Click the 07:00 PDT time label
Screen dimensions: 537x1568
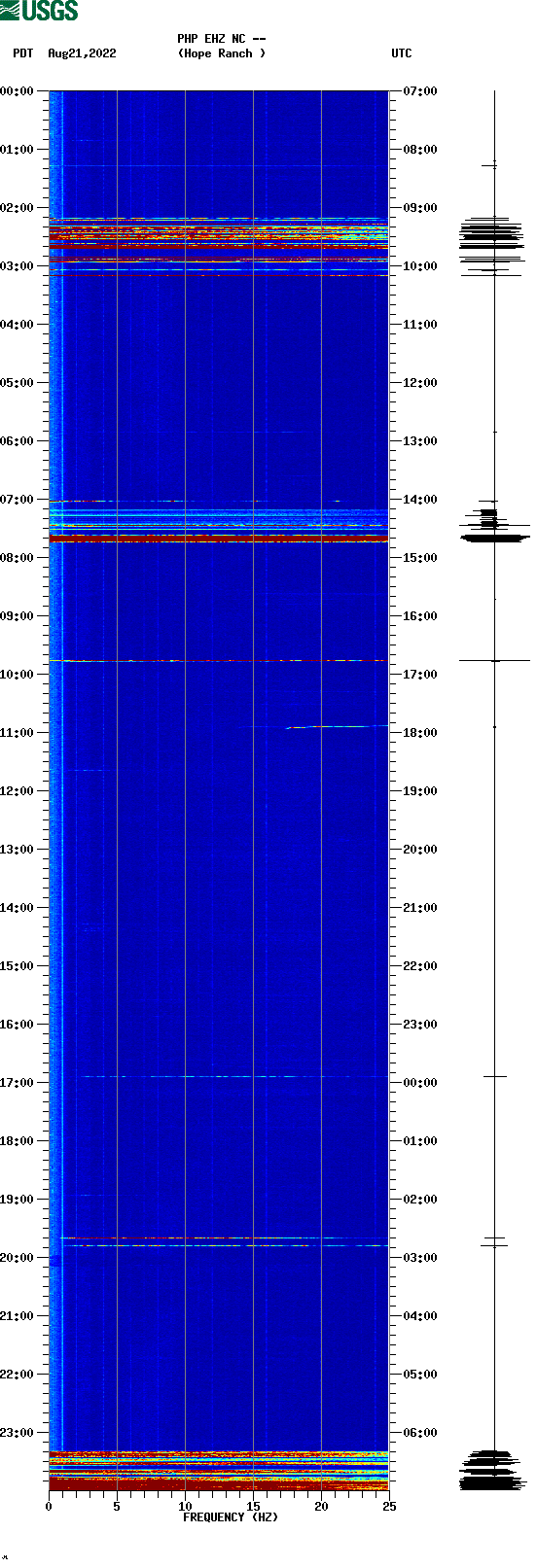click(x=18, y=499)
